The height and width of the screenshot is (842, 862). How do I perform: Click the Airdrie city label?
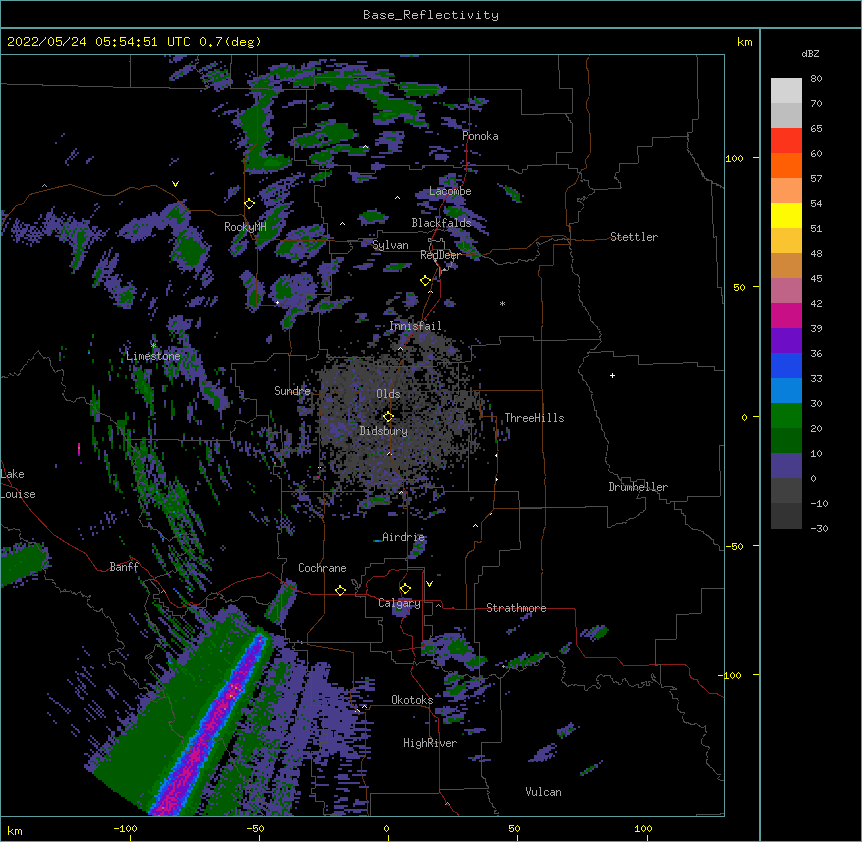[x=403, y=537]
